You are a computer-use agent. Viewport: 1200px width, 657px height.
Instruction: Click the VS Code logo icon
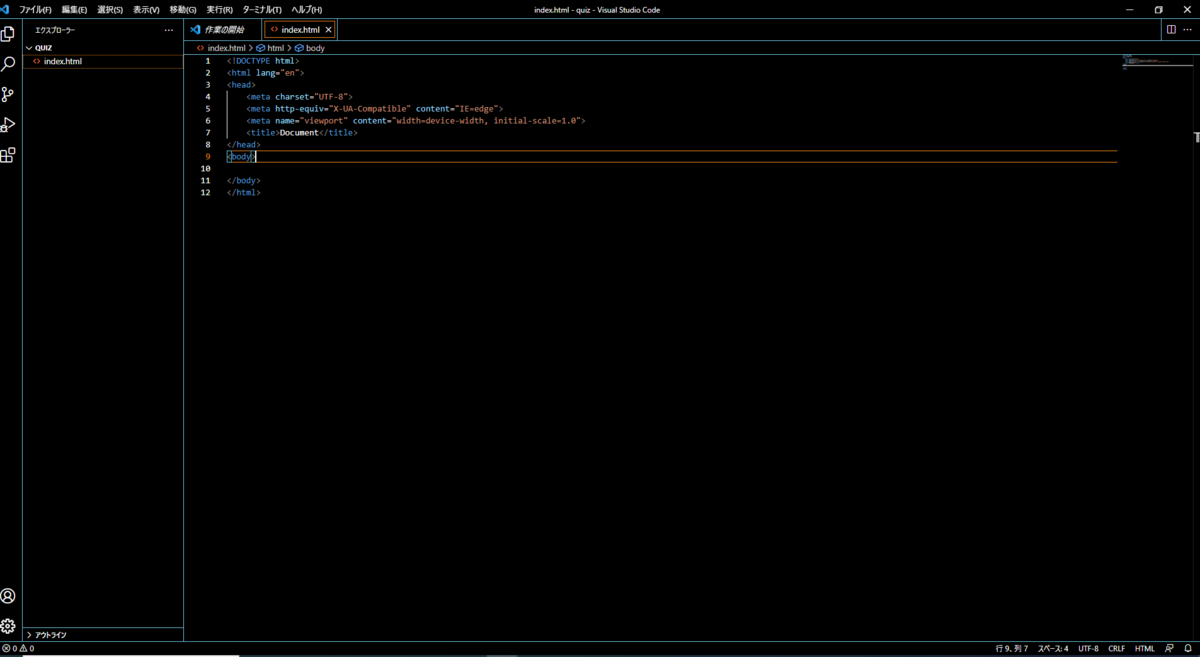tap(7, 9)
